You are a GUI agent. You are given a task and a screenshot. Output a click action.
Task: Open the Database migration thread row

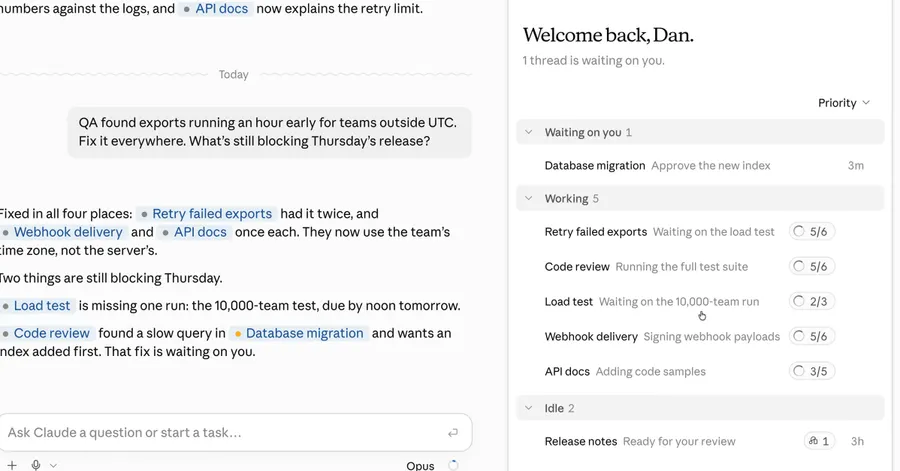point(700,165)
